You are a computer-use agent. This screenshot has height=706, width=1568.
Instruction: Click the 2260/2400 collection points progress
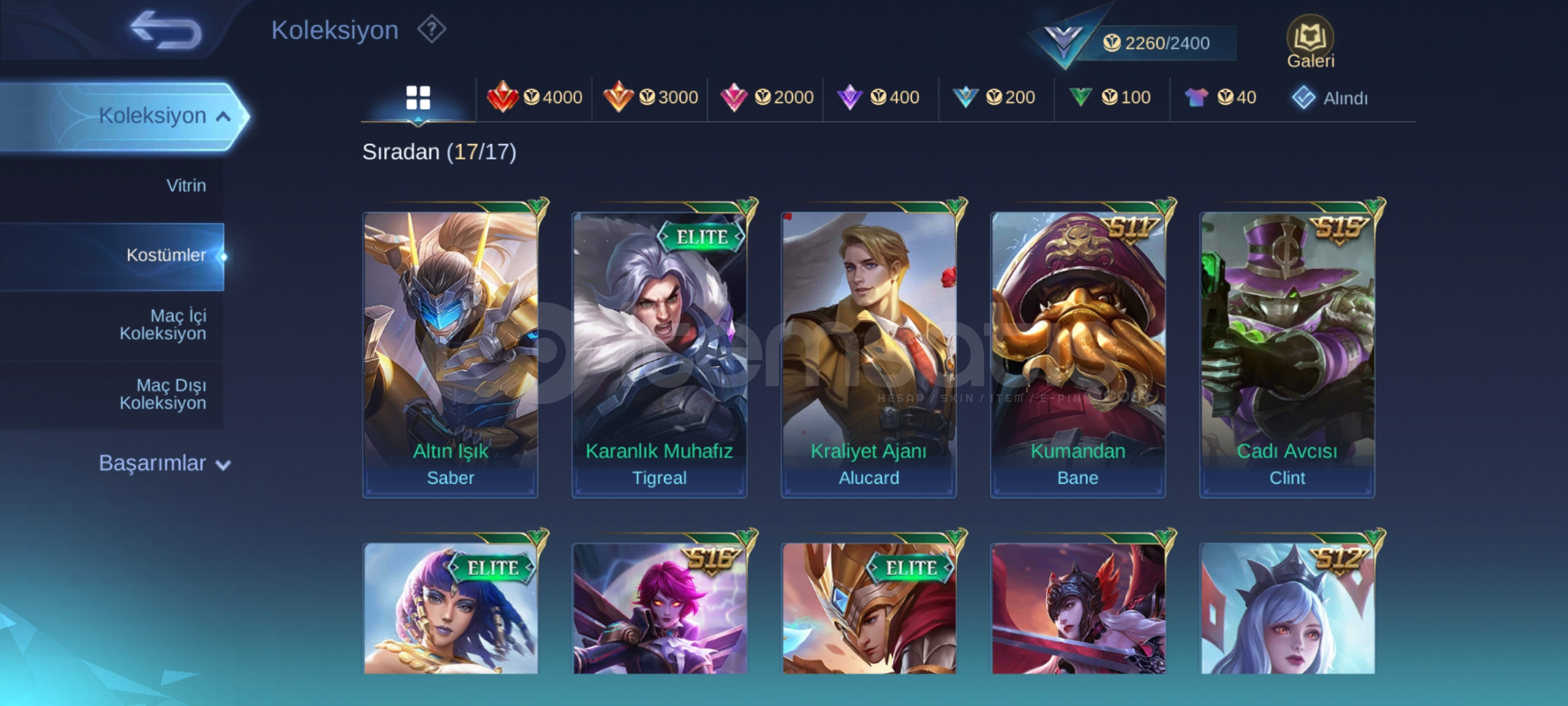pos(1155,43)
